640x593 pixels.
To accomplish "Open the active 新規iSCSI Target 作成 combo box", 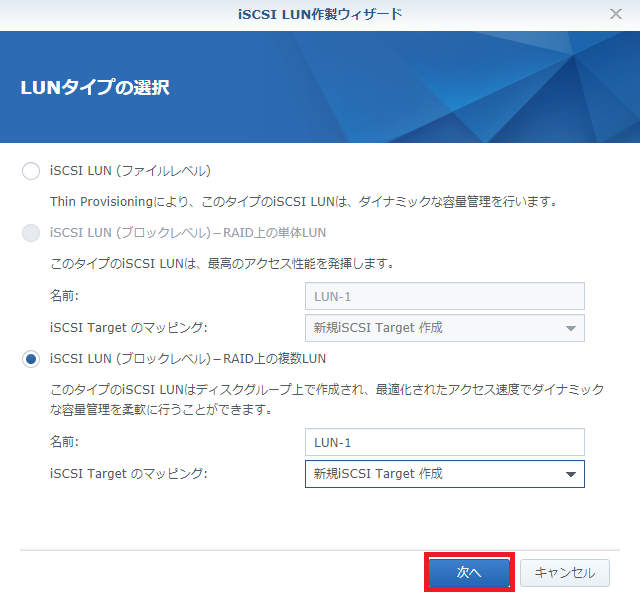I will pyautogui.click(x=430, y=474).
